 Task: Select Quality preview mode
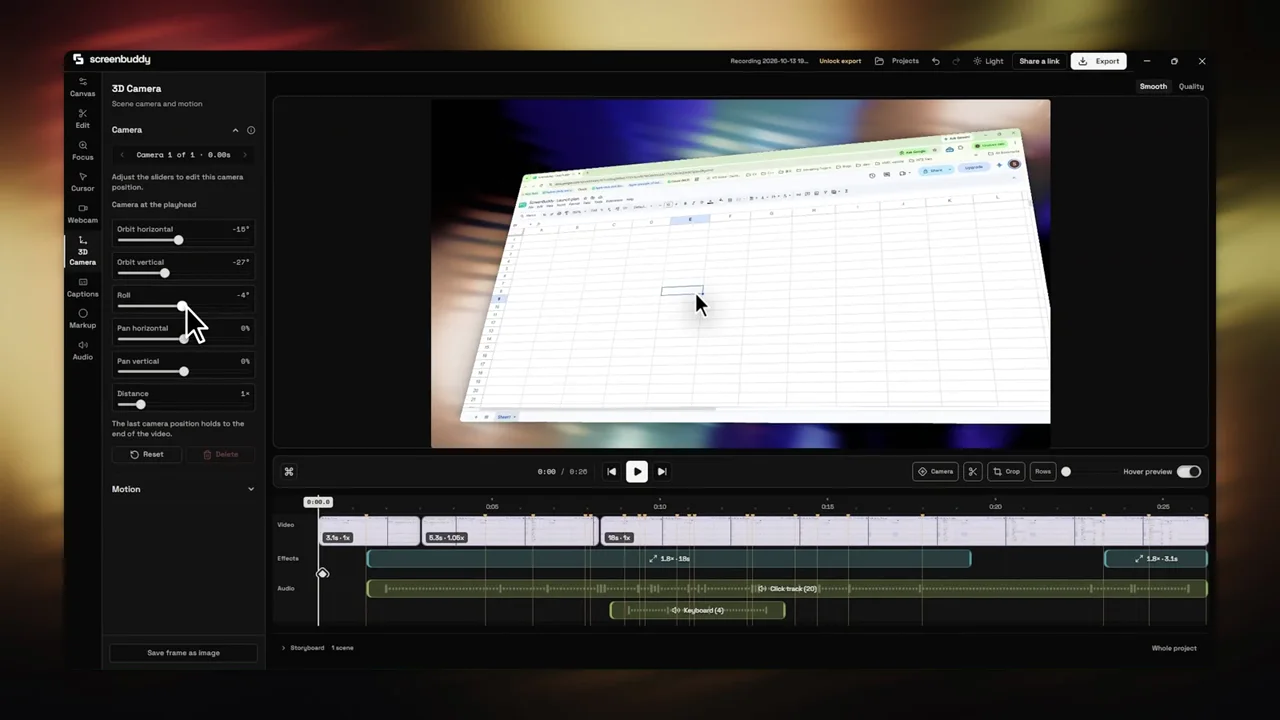1191,86
